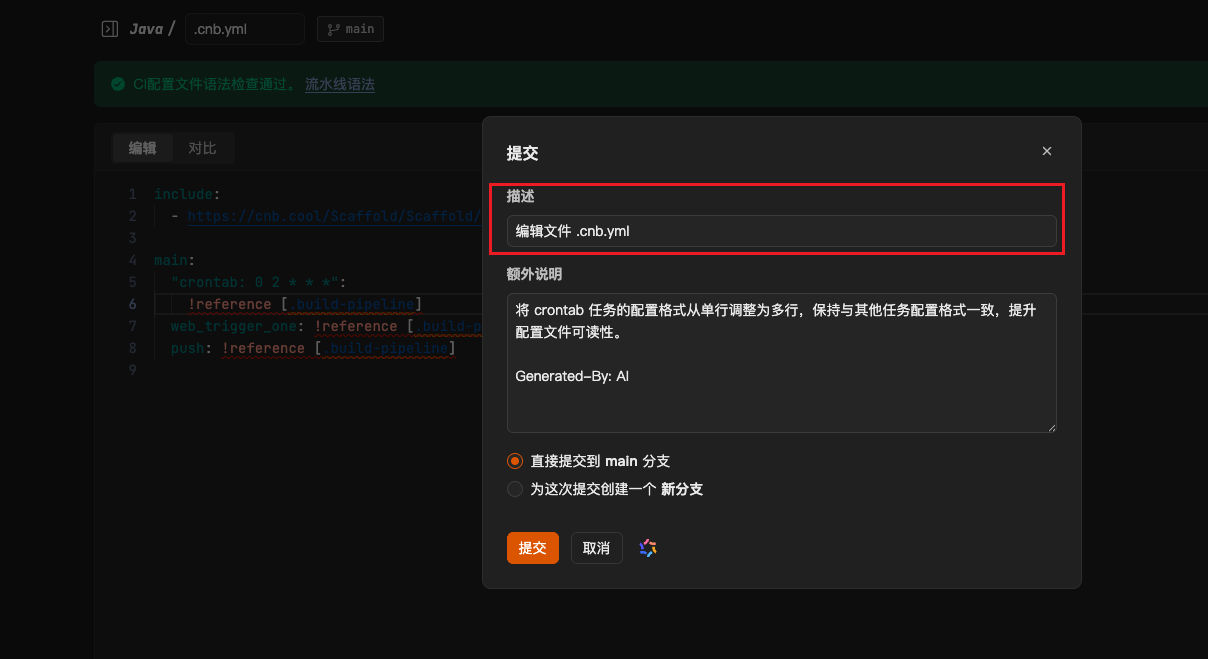Choose 为这次提交创建一个新分支 radio option
1208x659 pixels.
[x=515, y=489]
